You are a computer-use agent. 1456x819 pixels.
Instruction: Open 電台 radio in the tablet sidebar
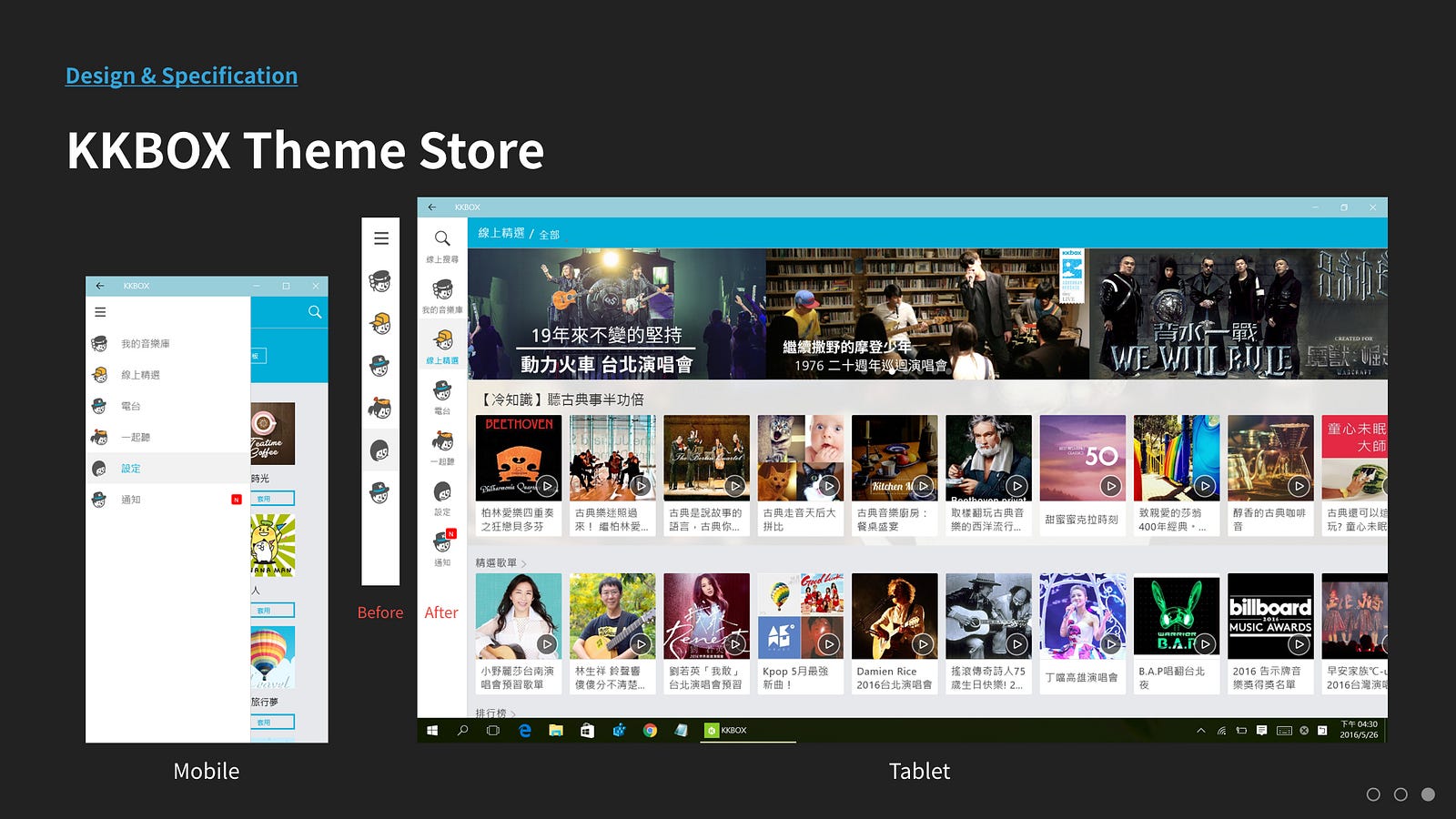(x=442, y=398)
